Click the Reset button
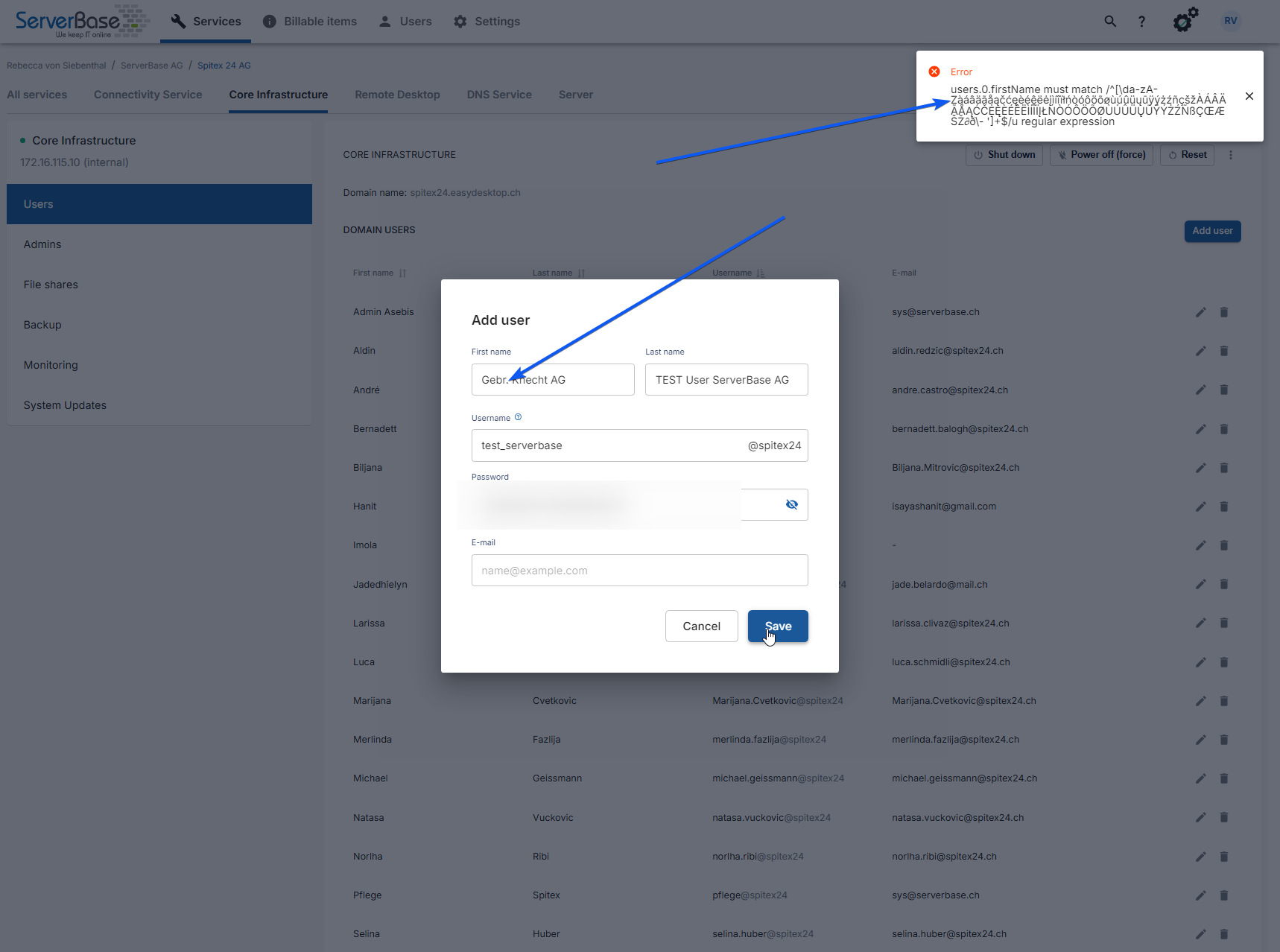 click(x=1188, y=155)
